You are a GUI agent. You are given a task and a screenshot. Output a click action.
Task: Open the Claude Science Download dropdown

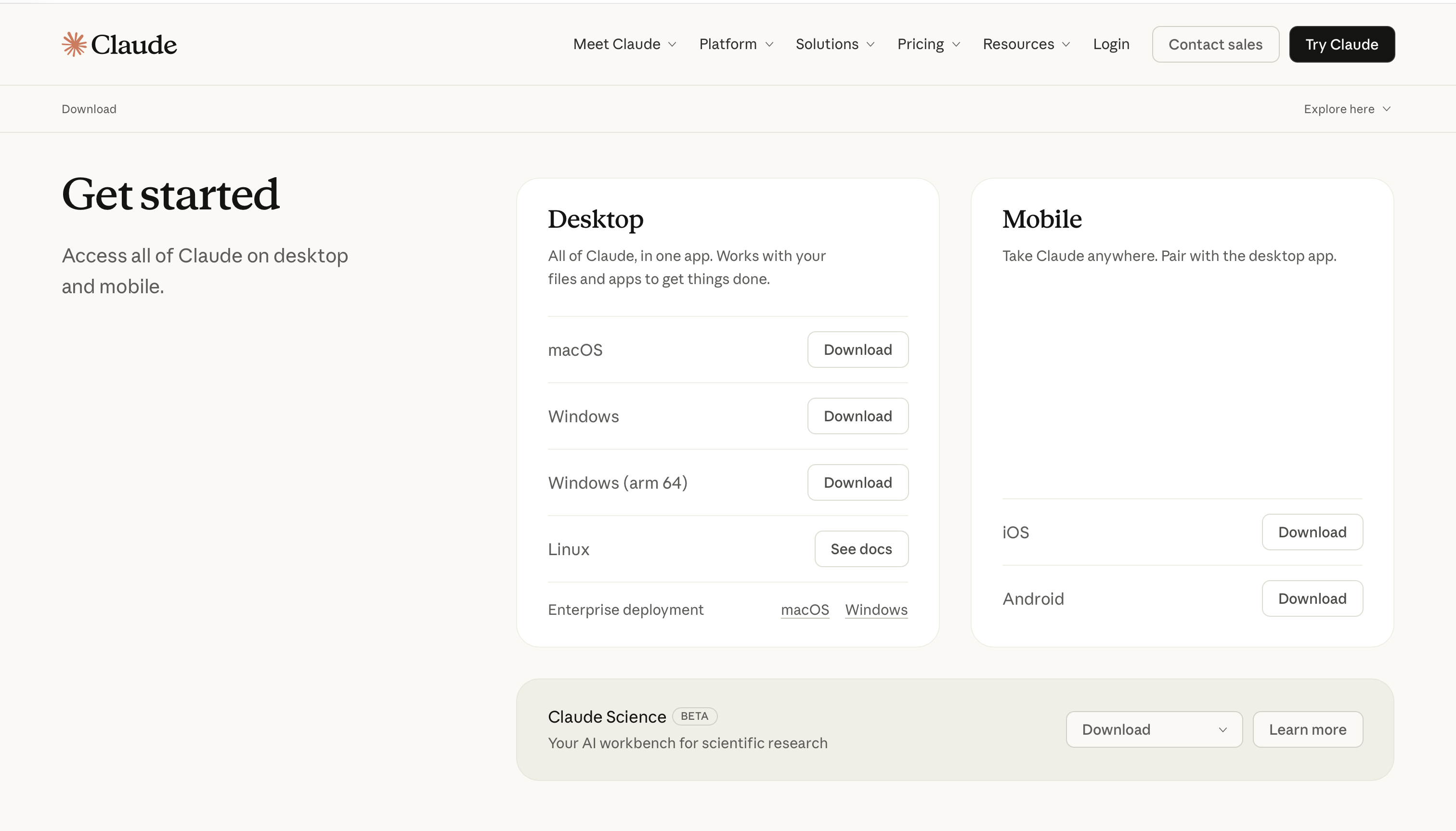click(x=1154, y=729)
